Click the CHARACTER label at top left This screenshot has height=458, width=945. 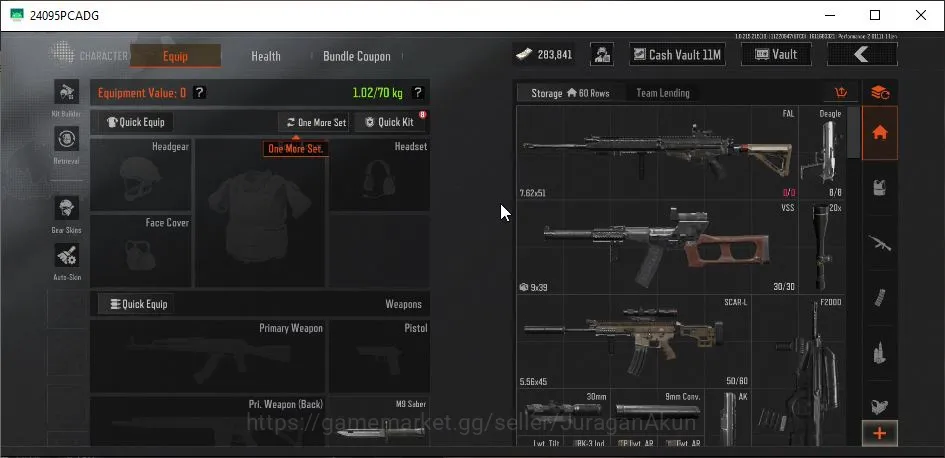click(104, 56)
